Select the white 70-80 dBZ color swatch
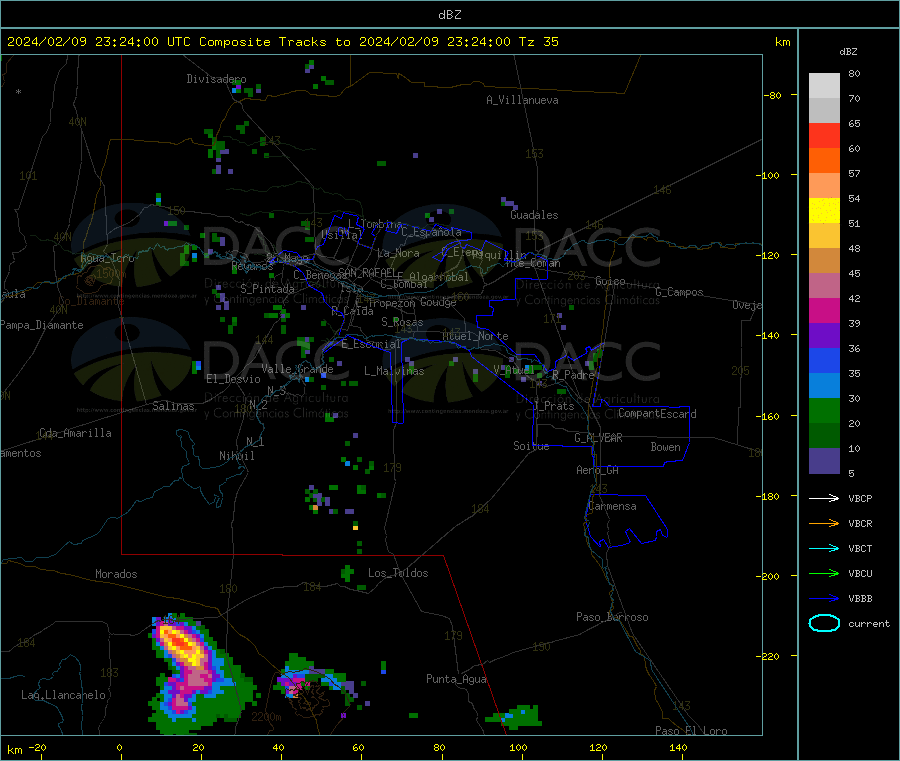The height and width of the screenshot is (761, 900). tap(824, 86)
